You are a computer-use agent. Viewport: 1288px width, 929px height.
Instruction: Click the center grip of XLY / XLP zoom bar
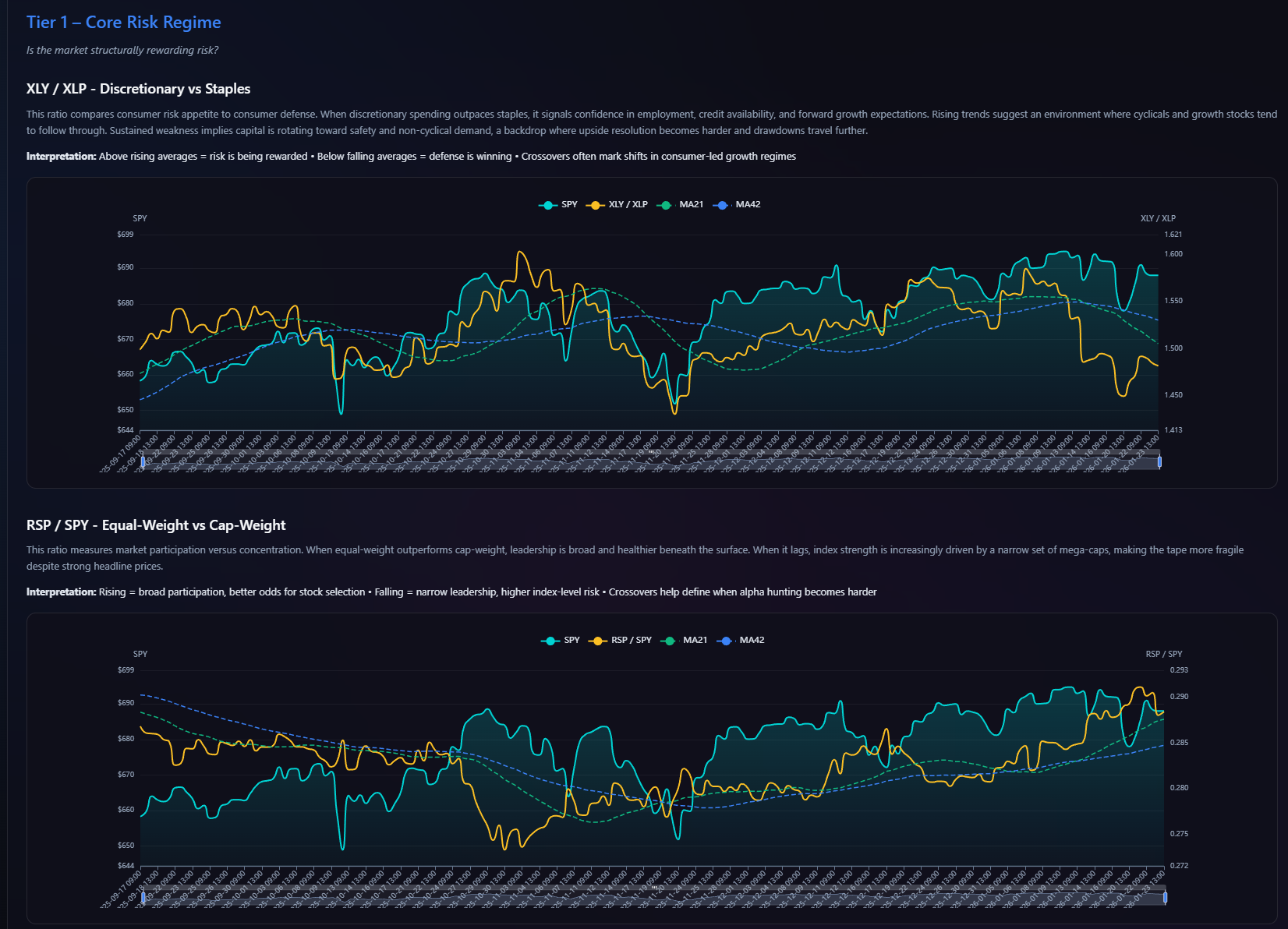click(652, 453)
